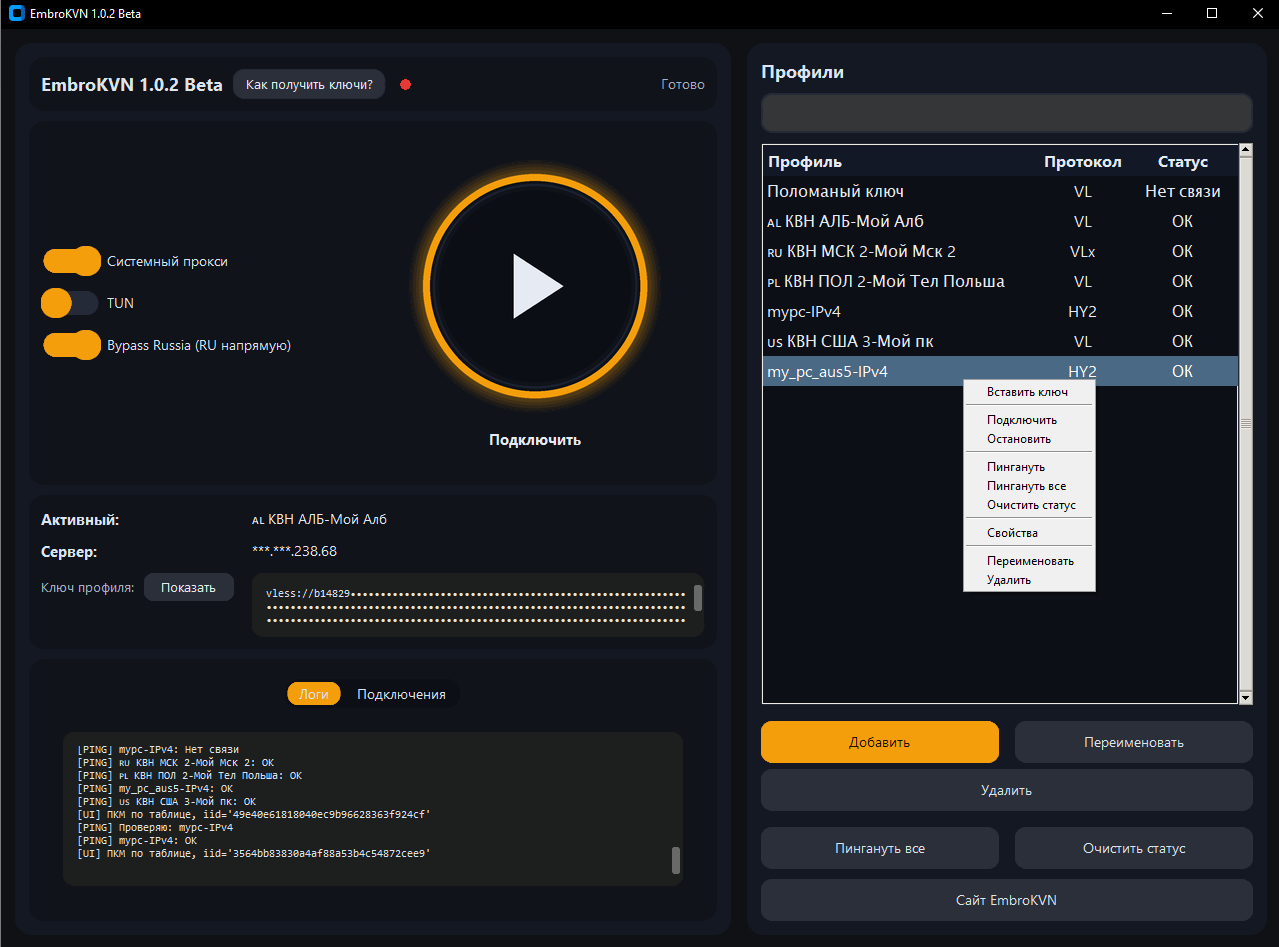Image resolution: width=1279 pixels, height=947 pixels.
Task: Switch to the Подключения tab
Action: [x=401, y=694]
